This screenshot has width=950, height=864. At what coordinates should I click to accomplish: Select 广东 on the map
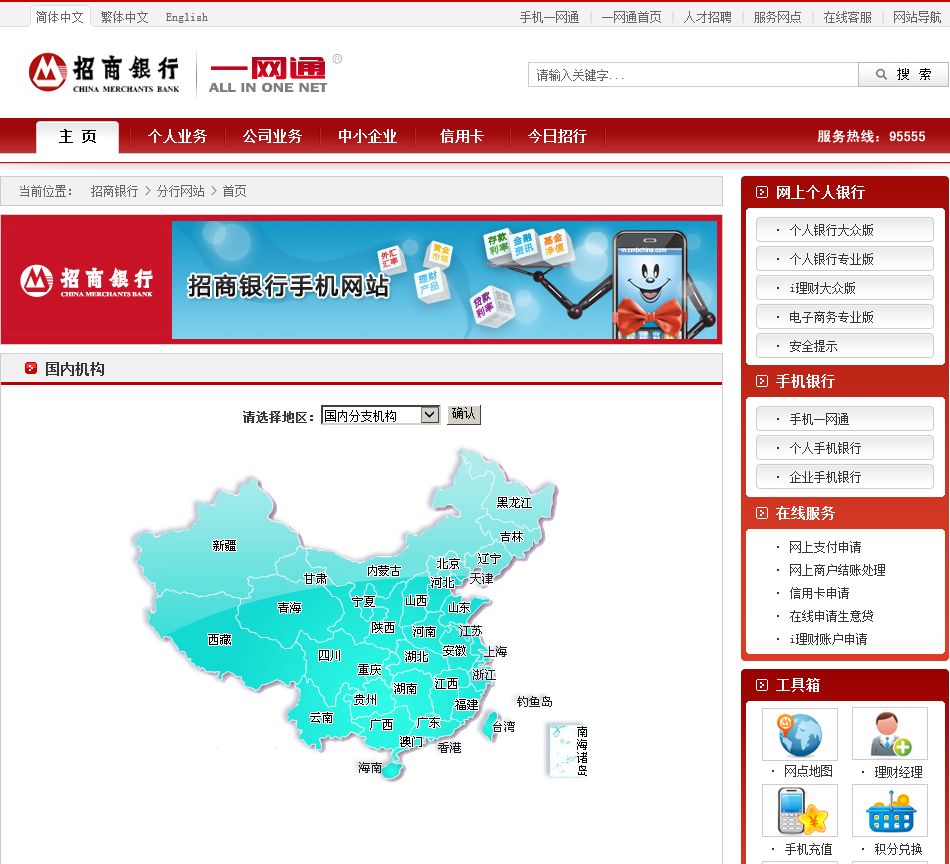point(428,723)
